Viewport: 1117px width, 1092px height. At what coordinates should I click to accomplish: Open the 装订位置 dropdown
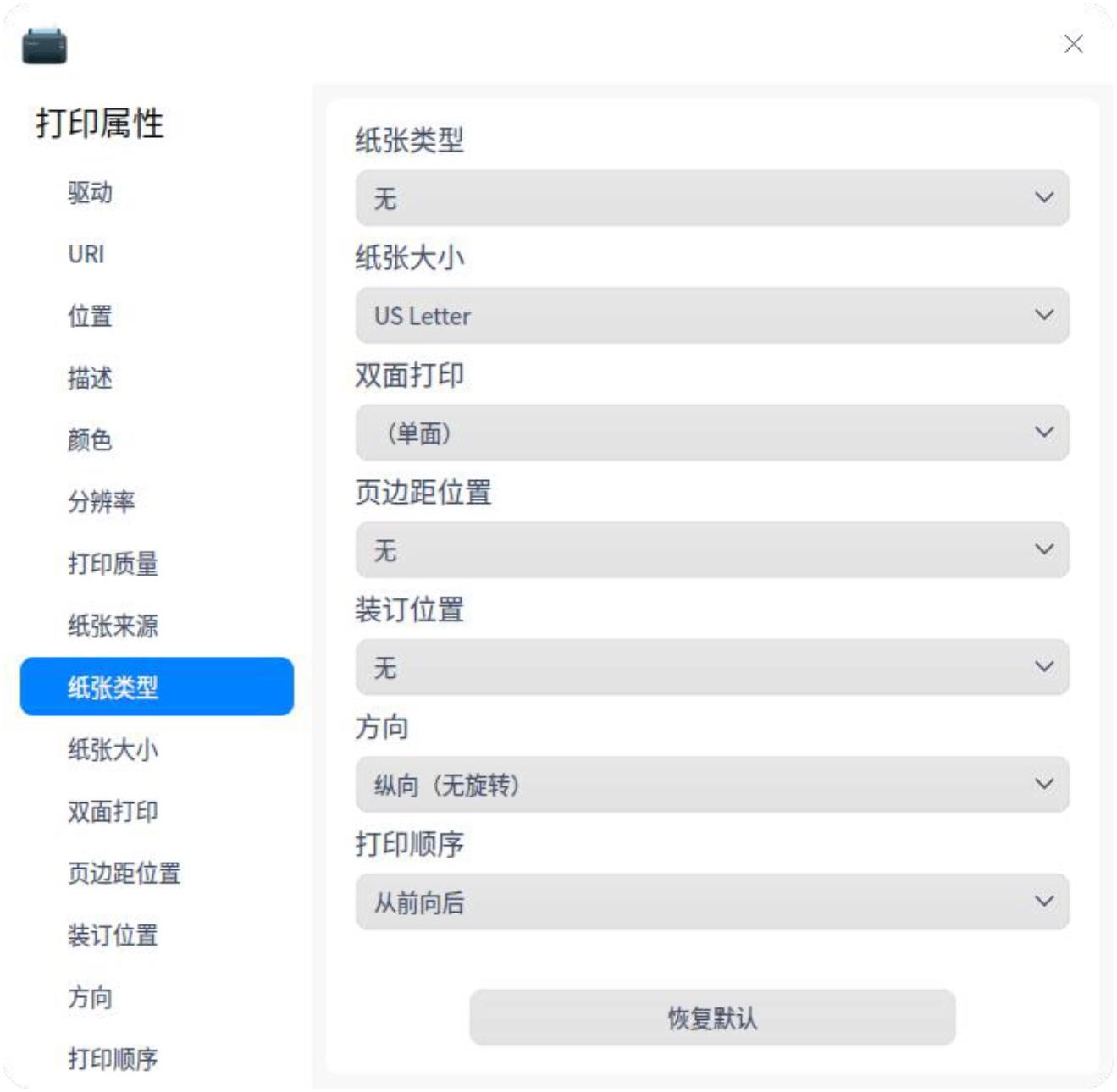pos(711,668)
